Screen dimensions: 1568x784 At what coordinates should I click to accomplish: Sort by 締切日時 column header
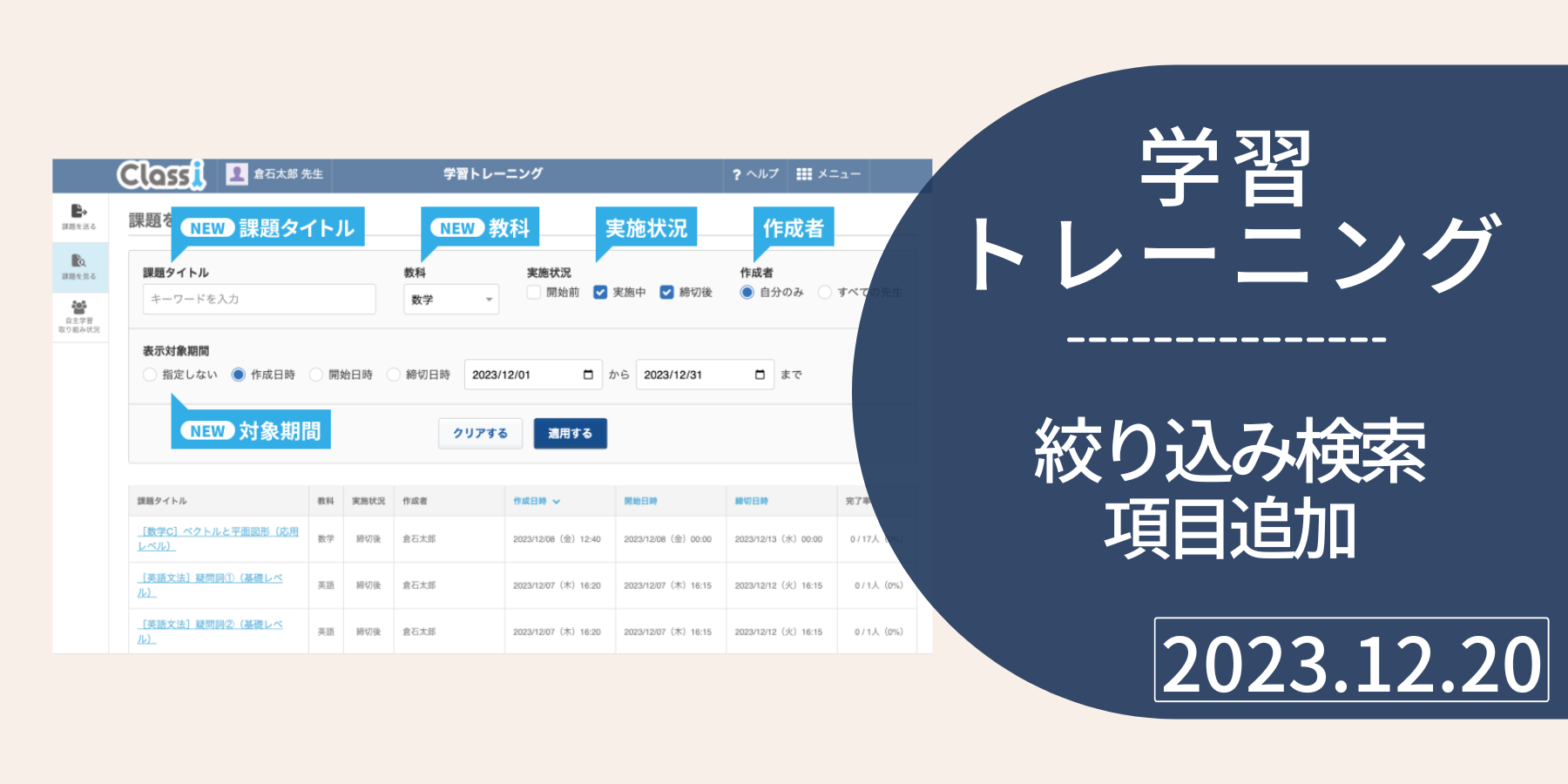(751, 501)
